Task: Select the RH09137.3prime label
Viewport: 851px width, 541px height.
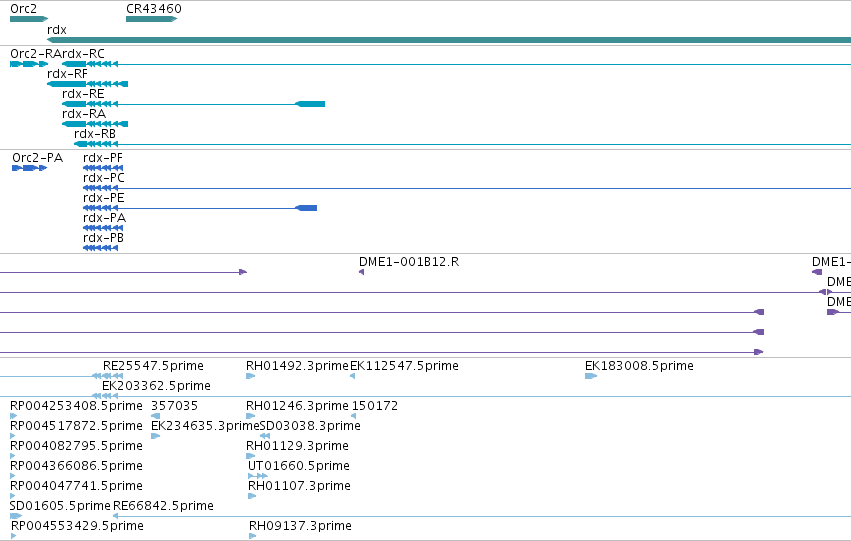Action: (301, 527)
